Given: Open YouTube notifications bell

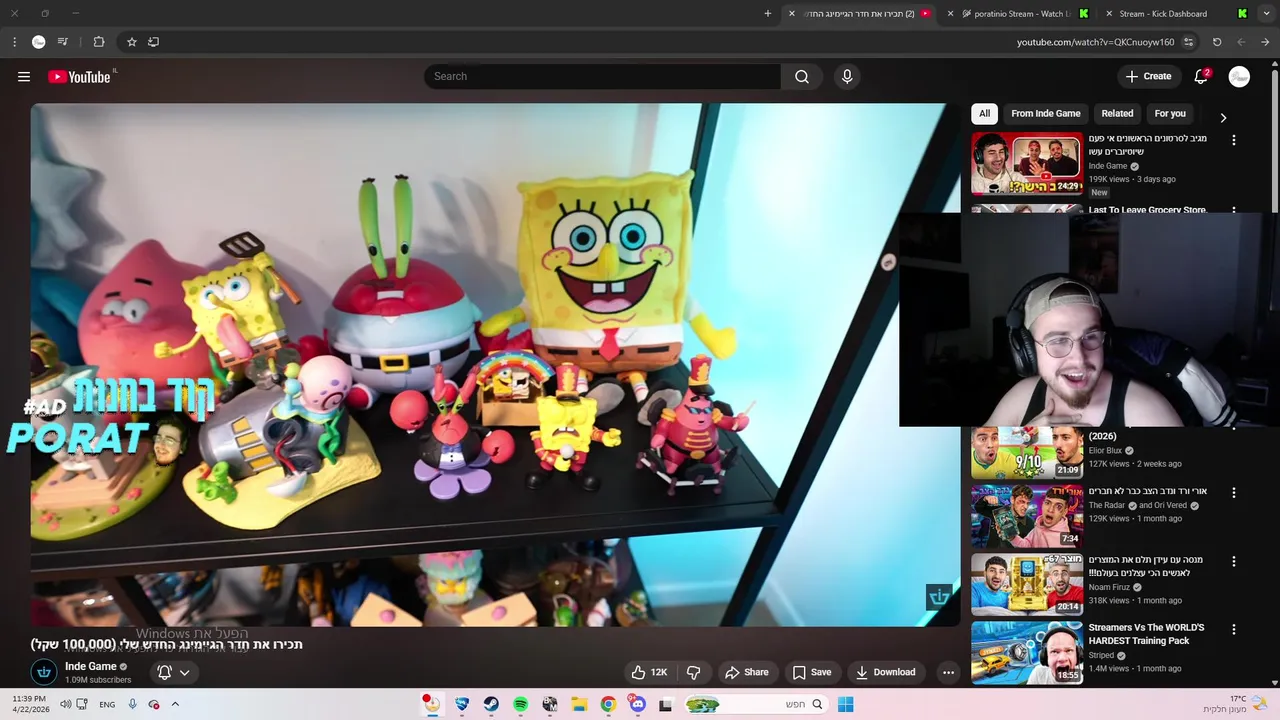Looking at the screenshot, I should pos(1202,77).
